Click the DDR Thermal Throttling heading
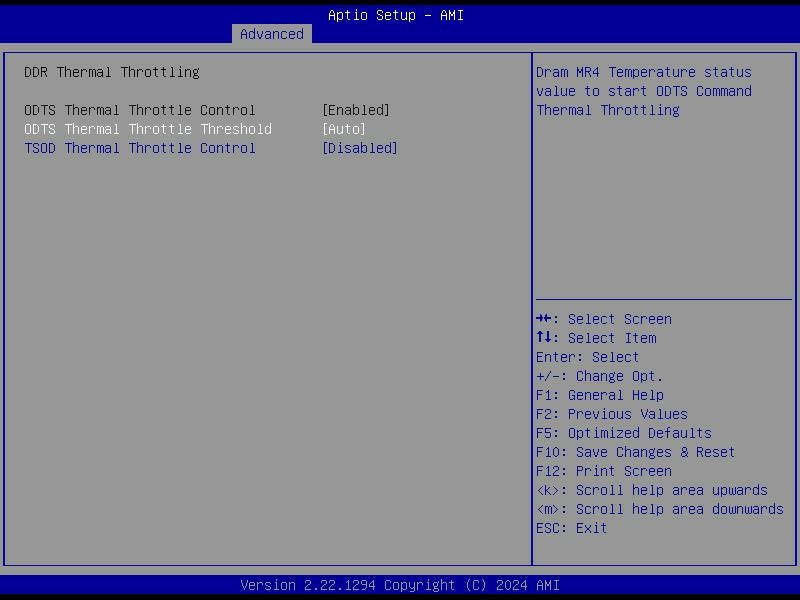800x600 pixels. pos(112,72)
